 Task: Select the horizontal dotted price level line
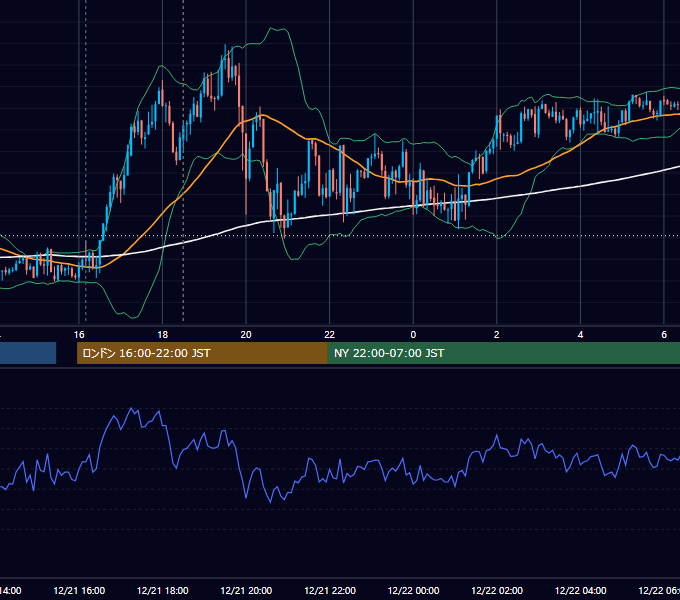click(x=340, y=236)
